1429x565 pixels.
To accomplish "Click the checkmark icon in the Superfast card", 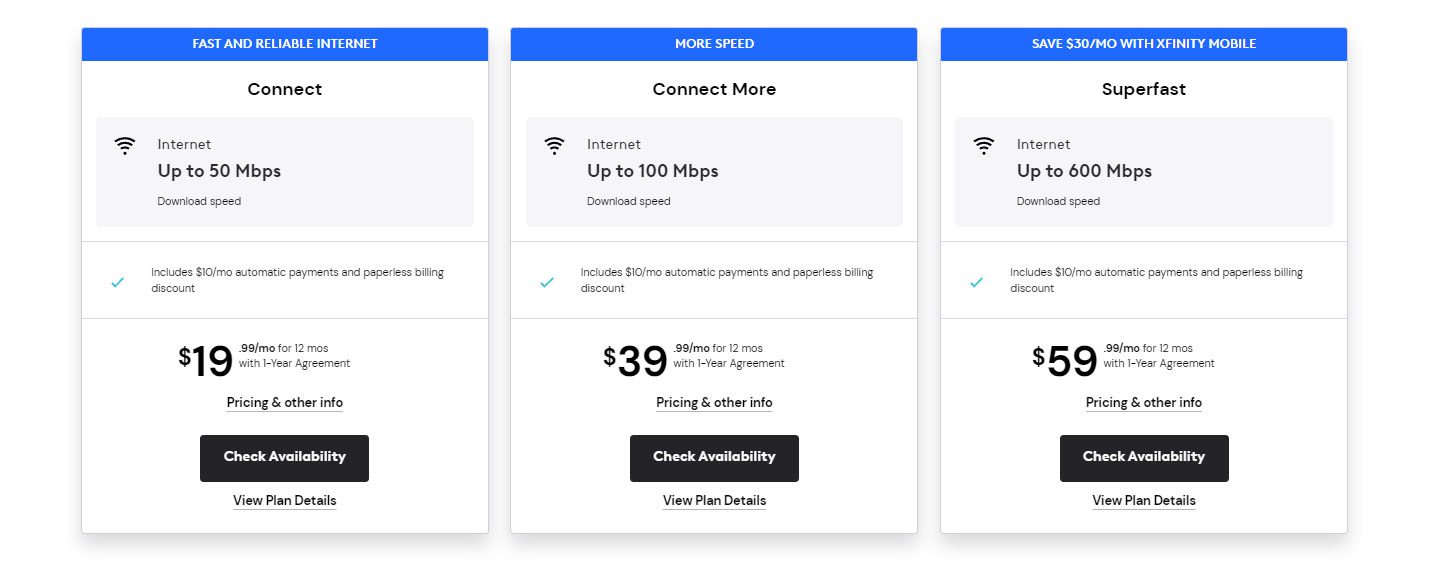I will point(977,282).
